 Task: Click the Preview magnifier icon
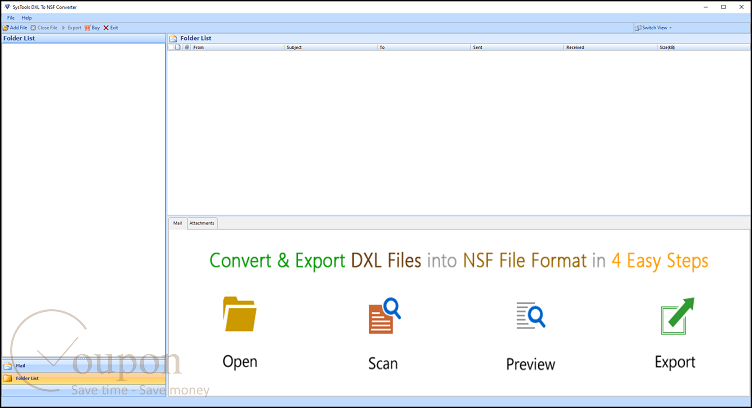[x=530, y=315]
